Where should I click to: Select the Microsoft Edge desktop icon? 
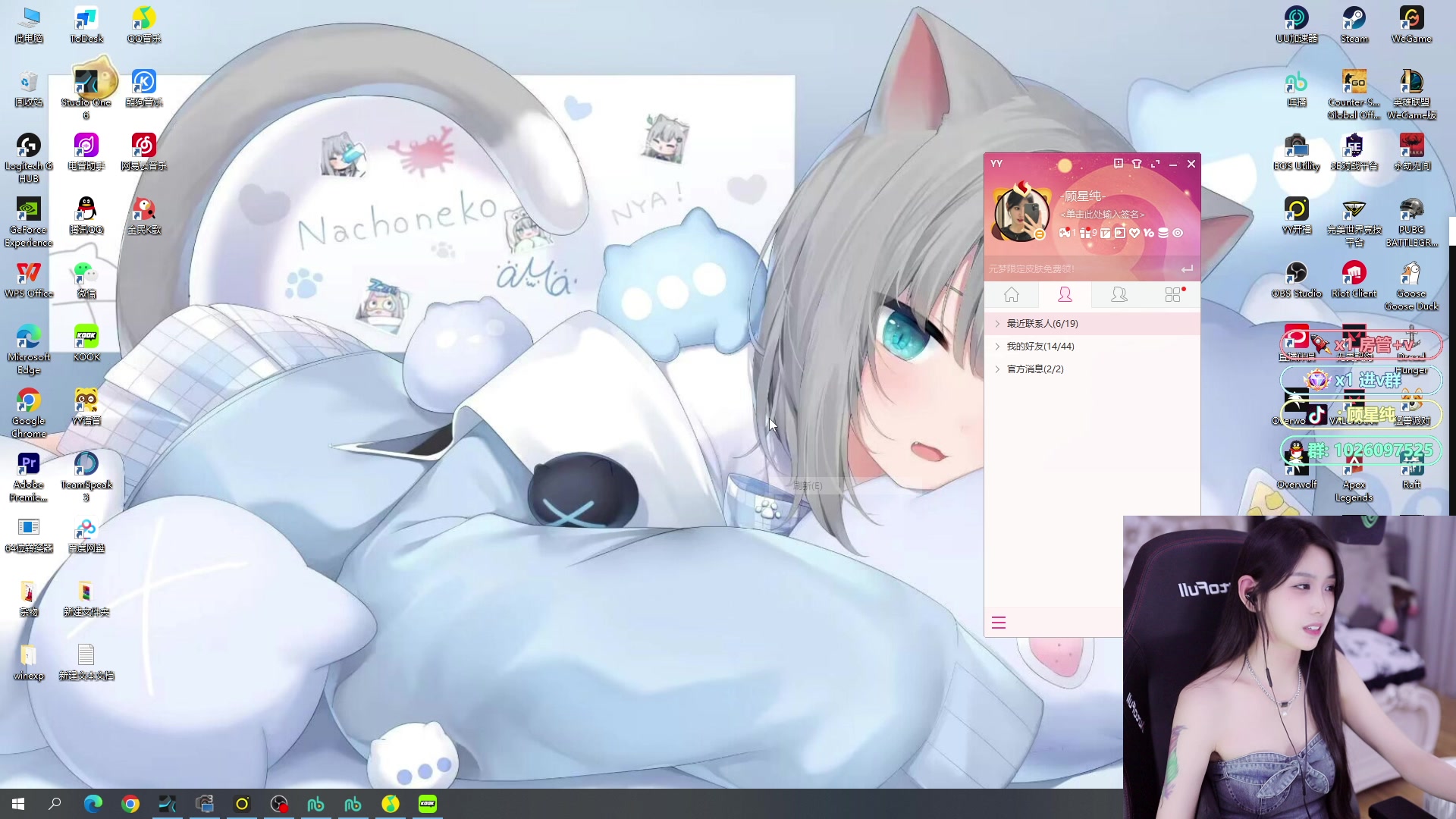click(x=28, y=348)
